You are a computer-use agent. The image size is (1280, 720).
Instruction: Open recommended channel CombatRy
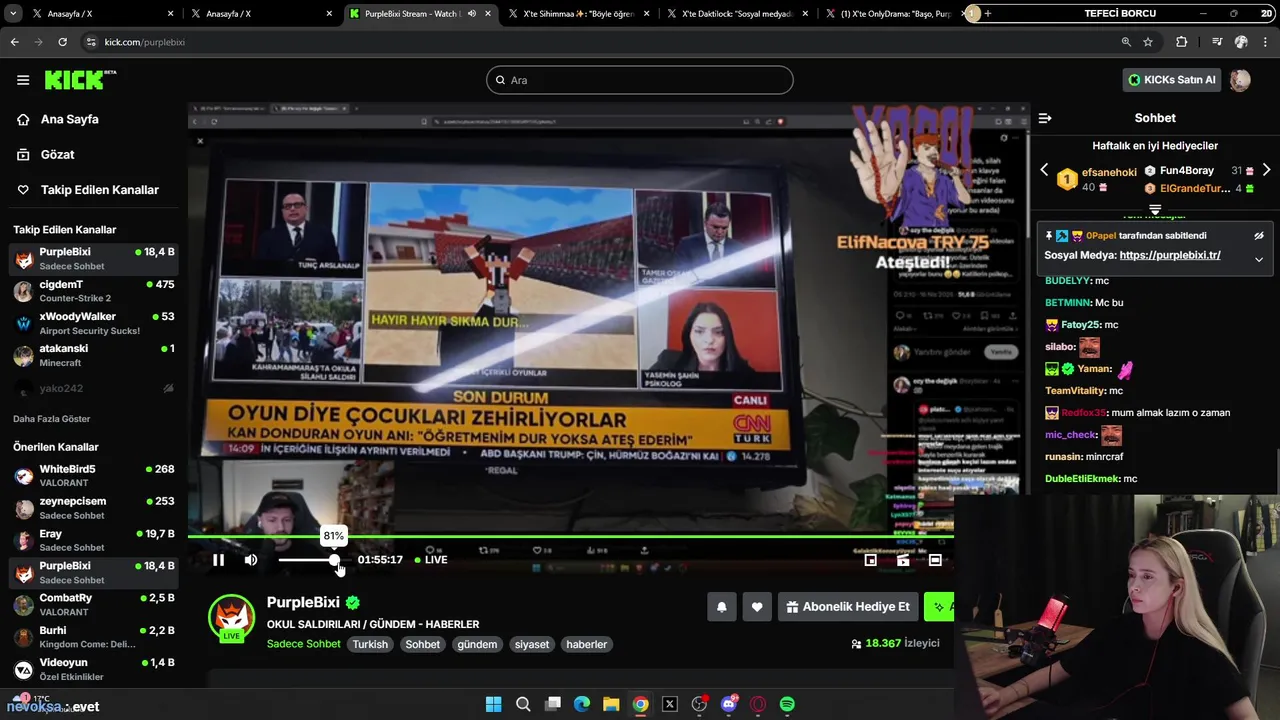click(93, 604)
